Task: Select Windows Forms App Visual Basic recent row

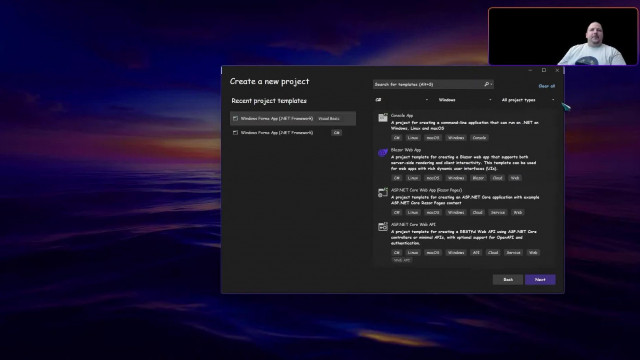Action: click(x=293, y=118)
